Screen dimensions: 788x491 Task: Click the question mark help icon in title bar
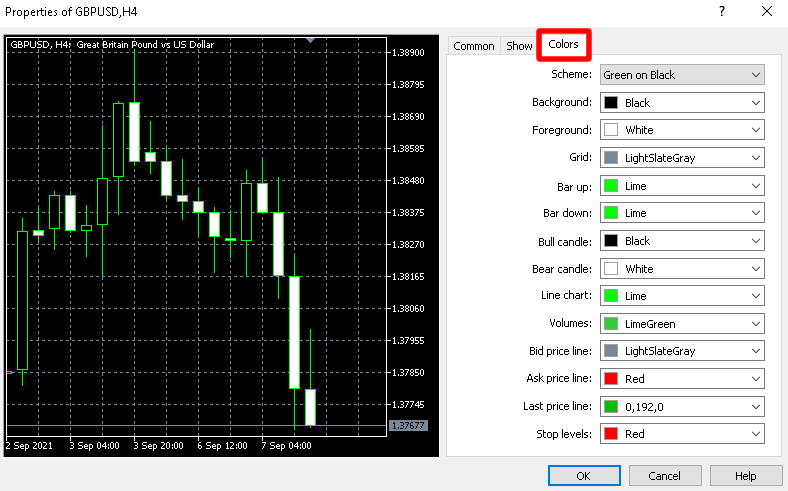(722, 12)
